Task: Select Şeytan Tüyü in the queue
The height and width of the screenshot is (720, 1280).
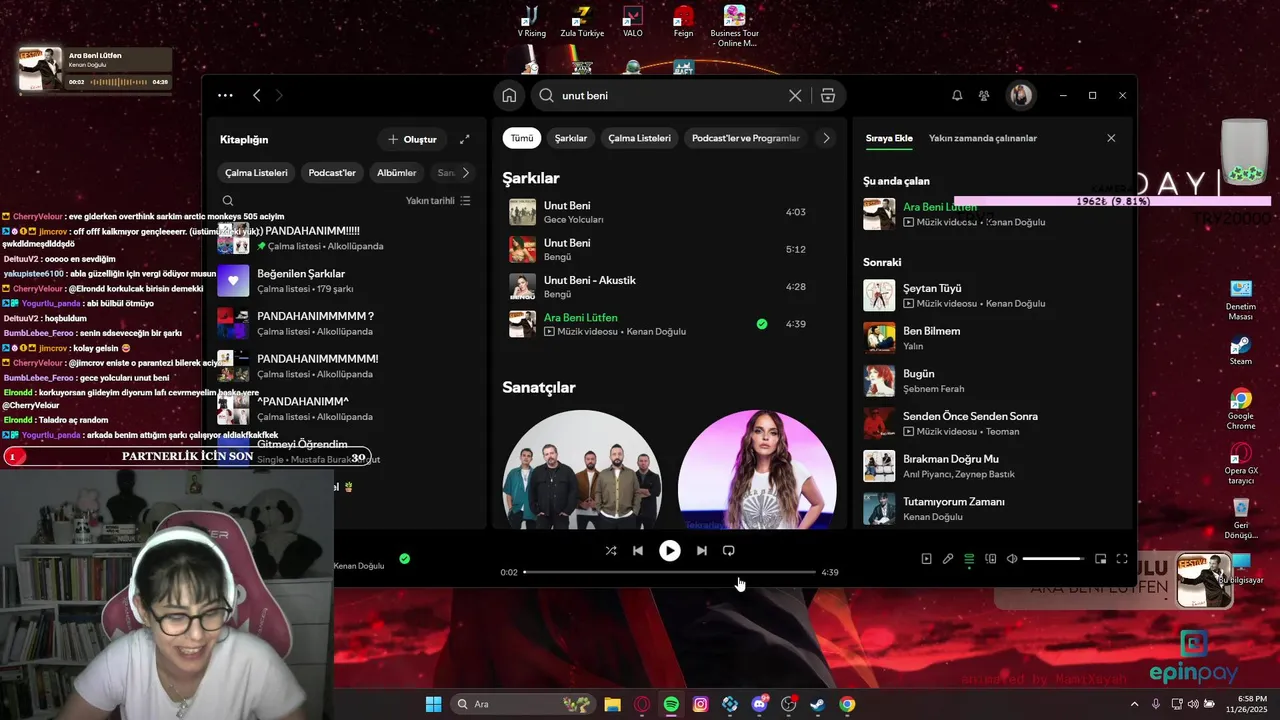Action: 993,295
